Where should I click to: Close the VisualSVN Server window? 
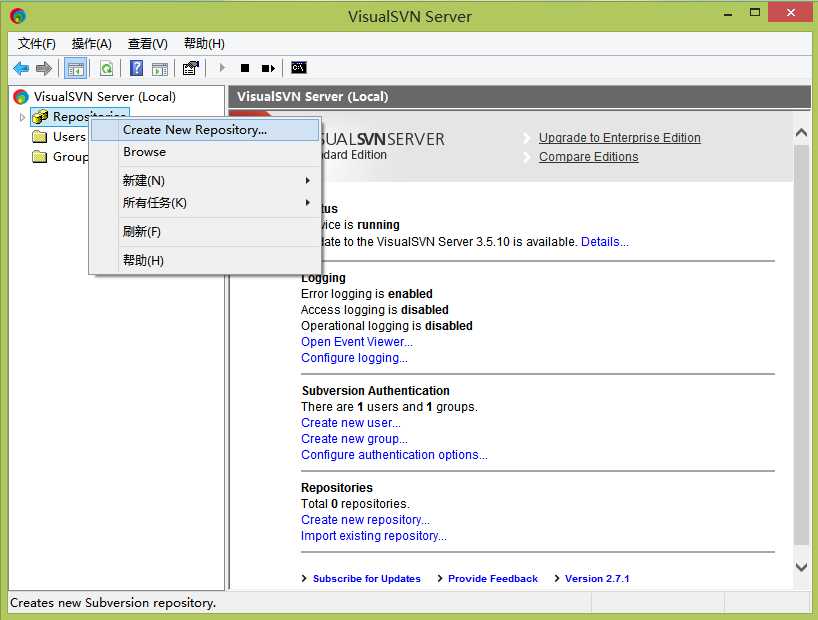(790, 13)
